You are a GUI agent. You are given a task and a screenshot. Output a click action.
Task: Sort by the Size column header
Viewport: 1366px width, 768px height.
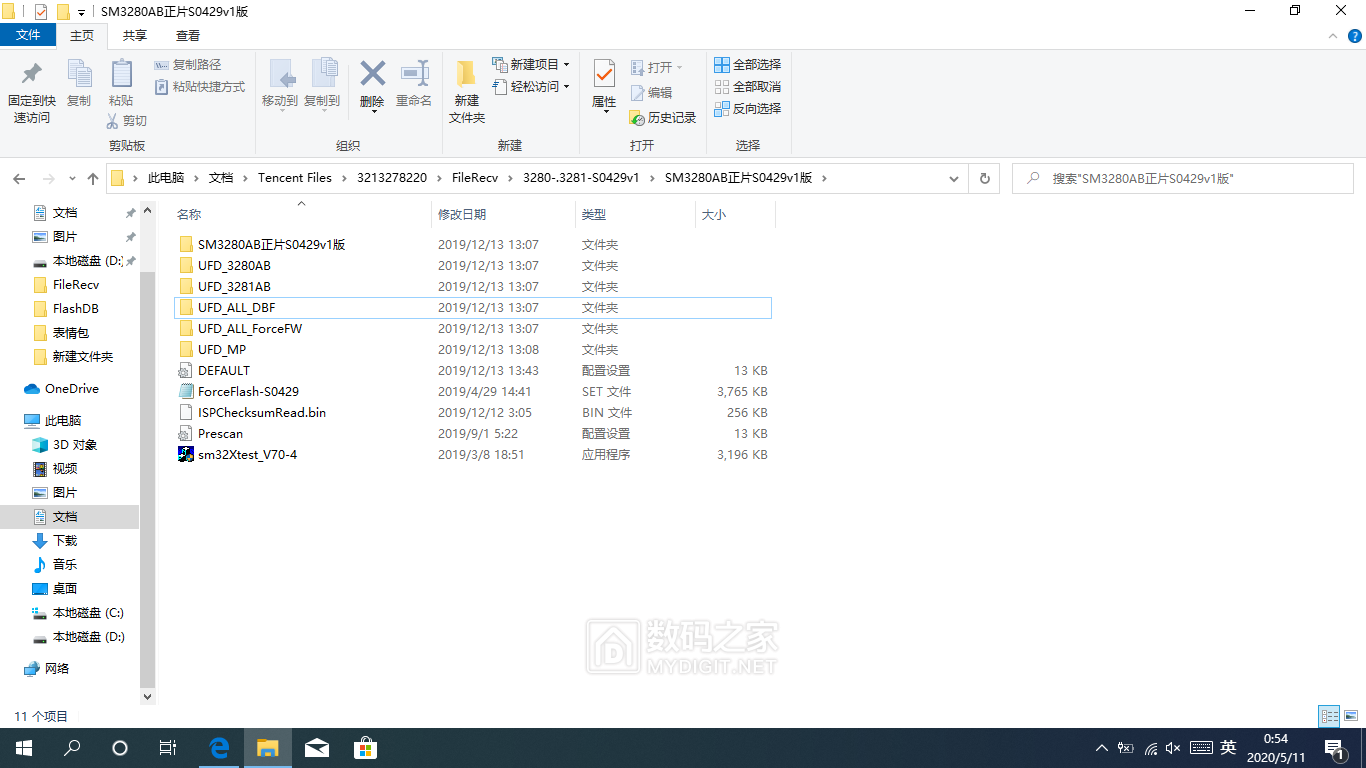coord(735,214)
